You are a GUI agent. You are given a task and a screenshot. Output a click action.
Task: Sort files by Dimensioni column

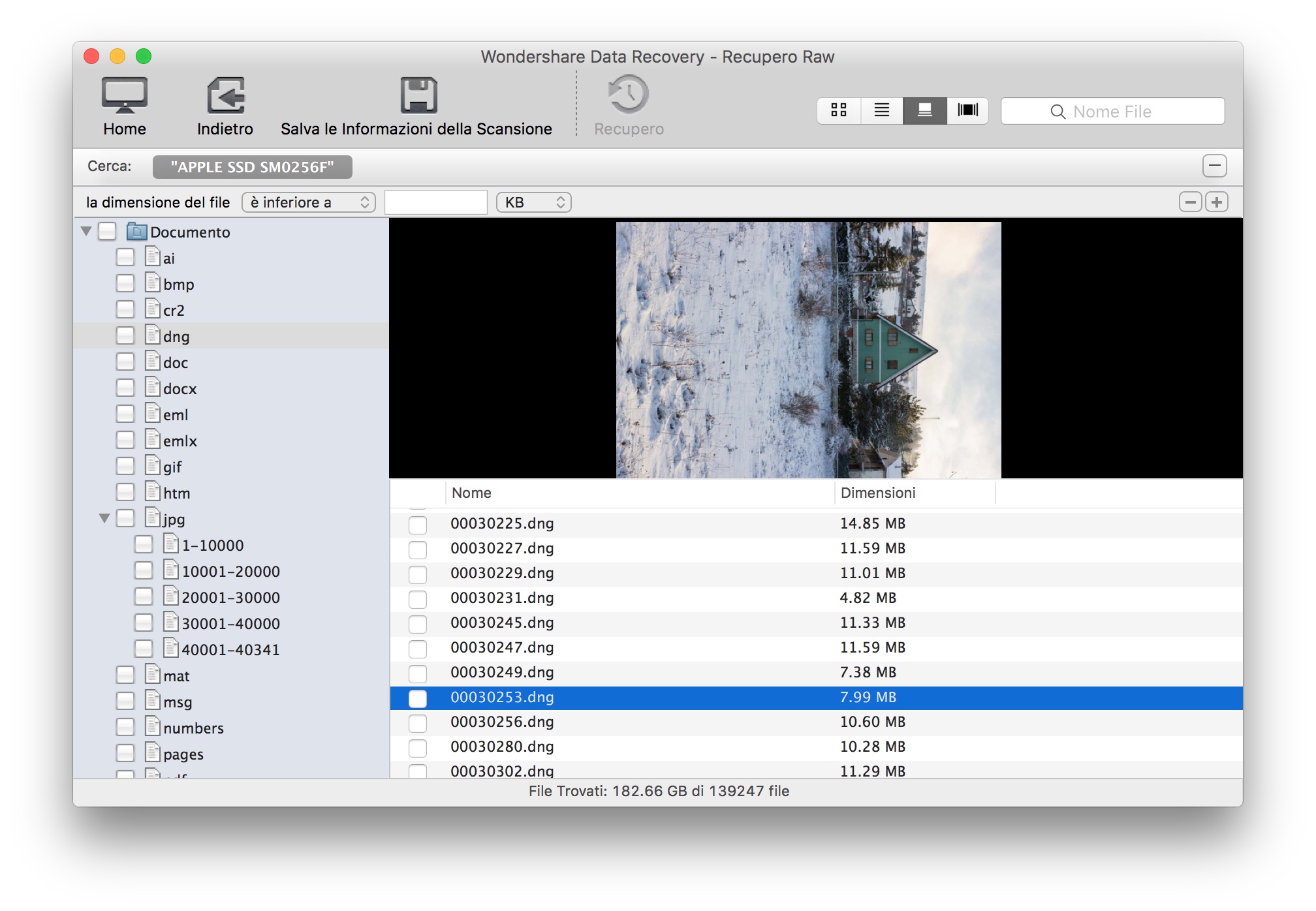[878, 493]
